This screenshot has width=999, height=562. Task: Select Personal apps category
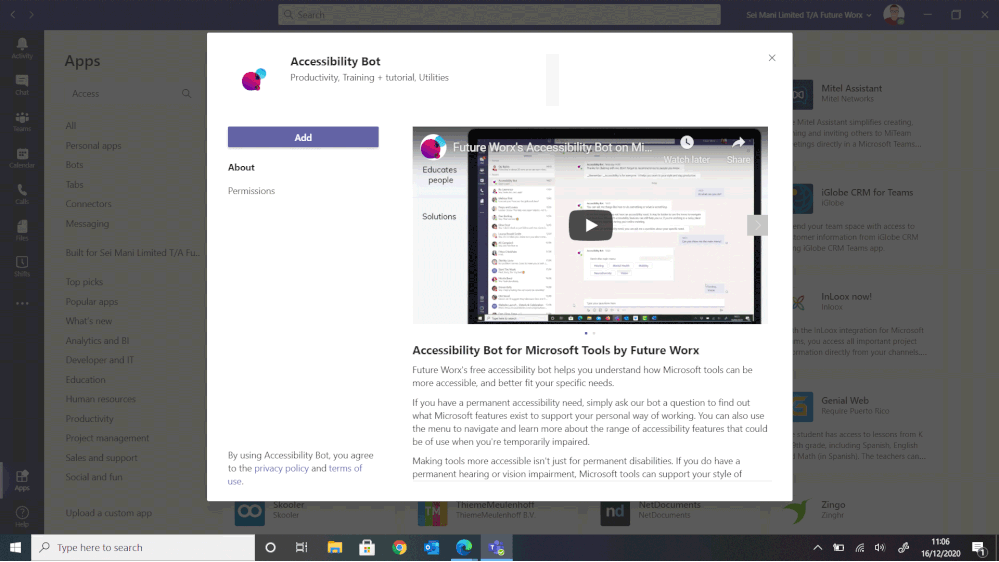94,145
